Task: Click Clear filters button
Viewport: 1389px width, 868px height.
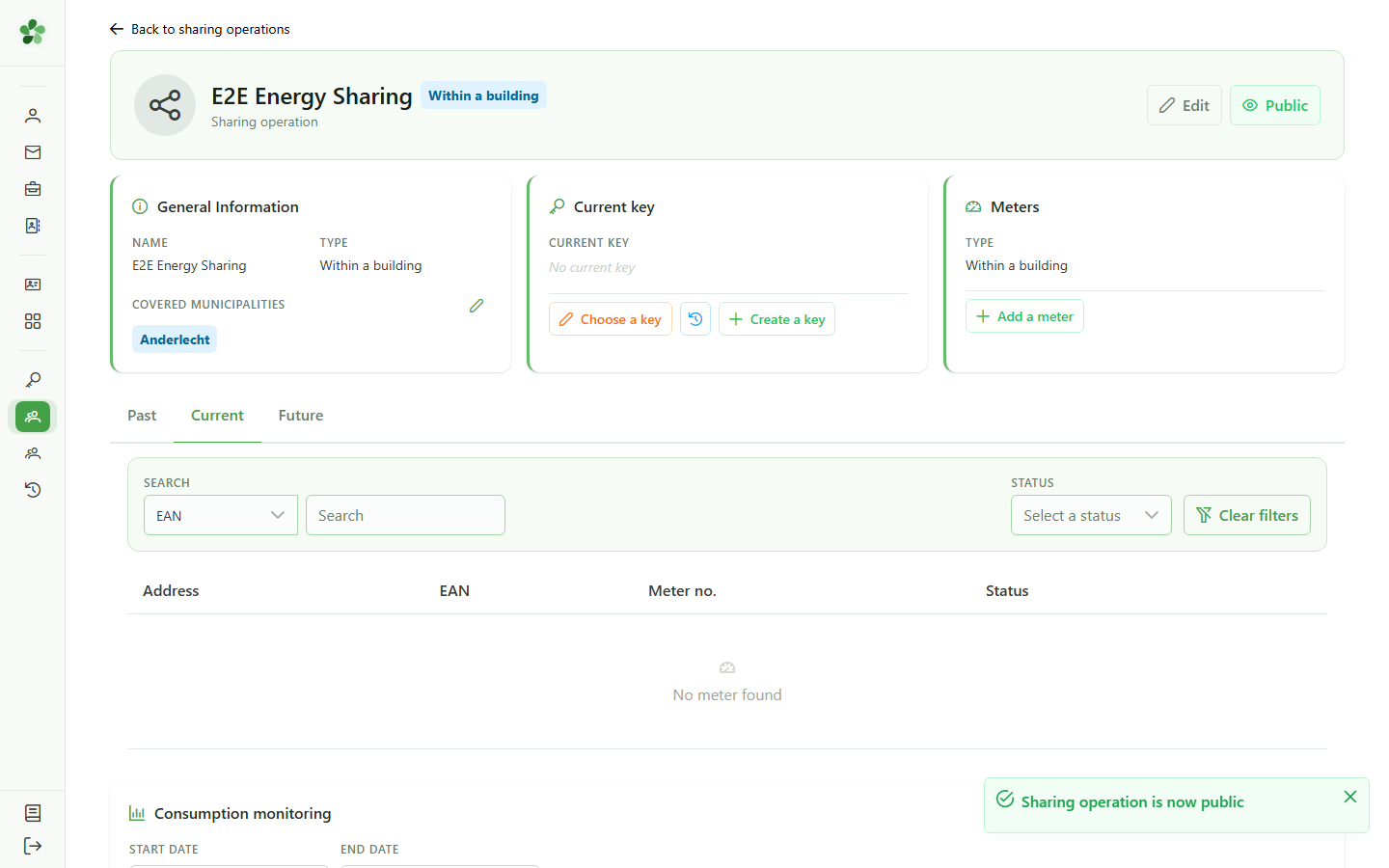Action: (1247, 515)
